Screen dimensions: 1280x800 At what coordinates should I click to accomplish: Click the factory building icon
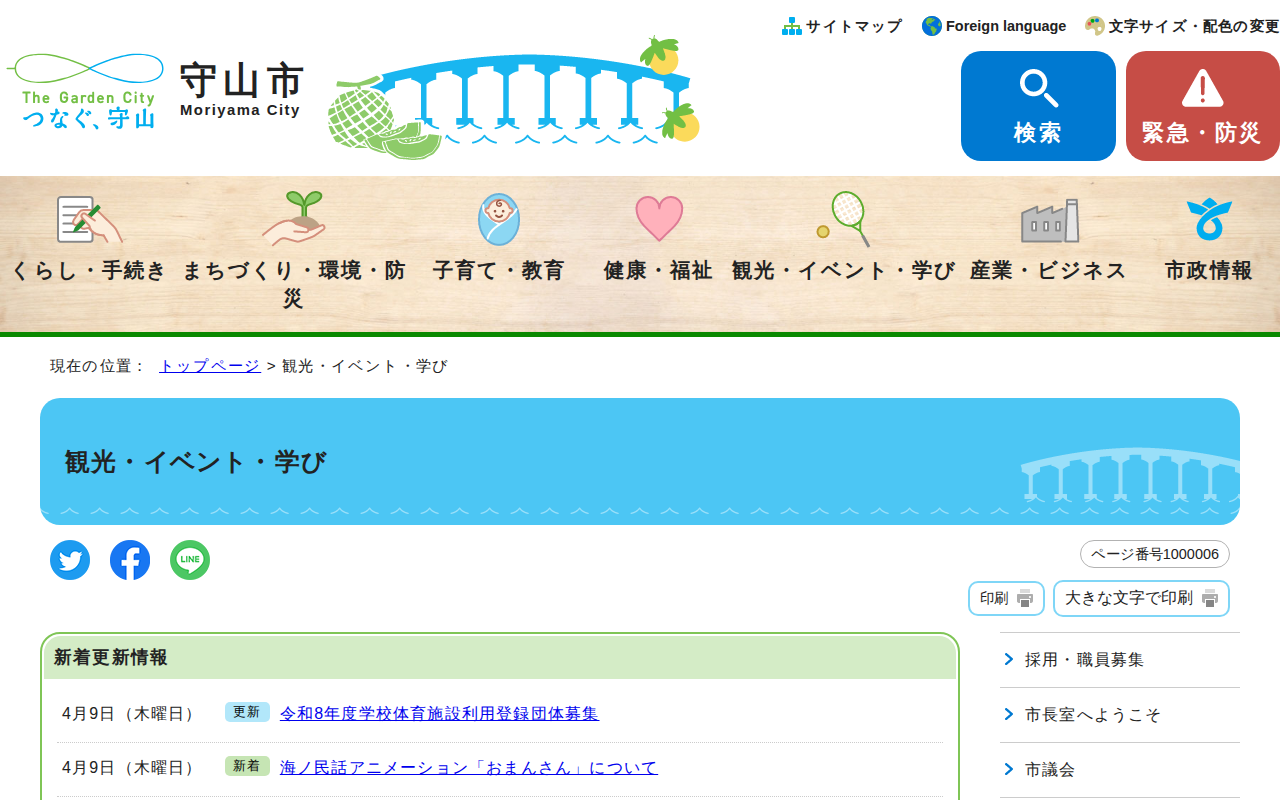(x=1049, y=221)
